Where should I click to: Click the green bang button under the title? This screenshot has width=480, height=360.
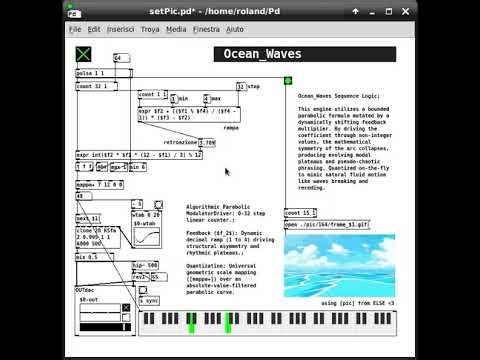click(288, 81)
